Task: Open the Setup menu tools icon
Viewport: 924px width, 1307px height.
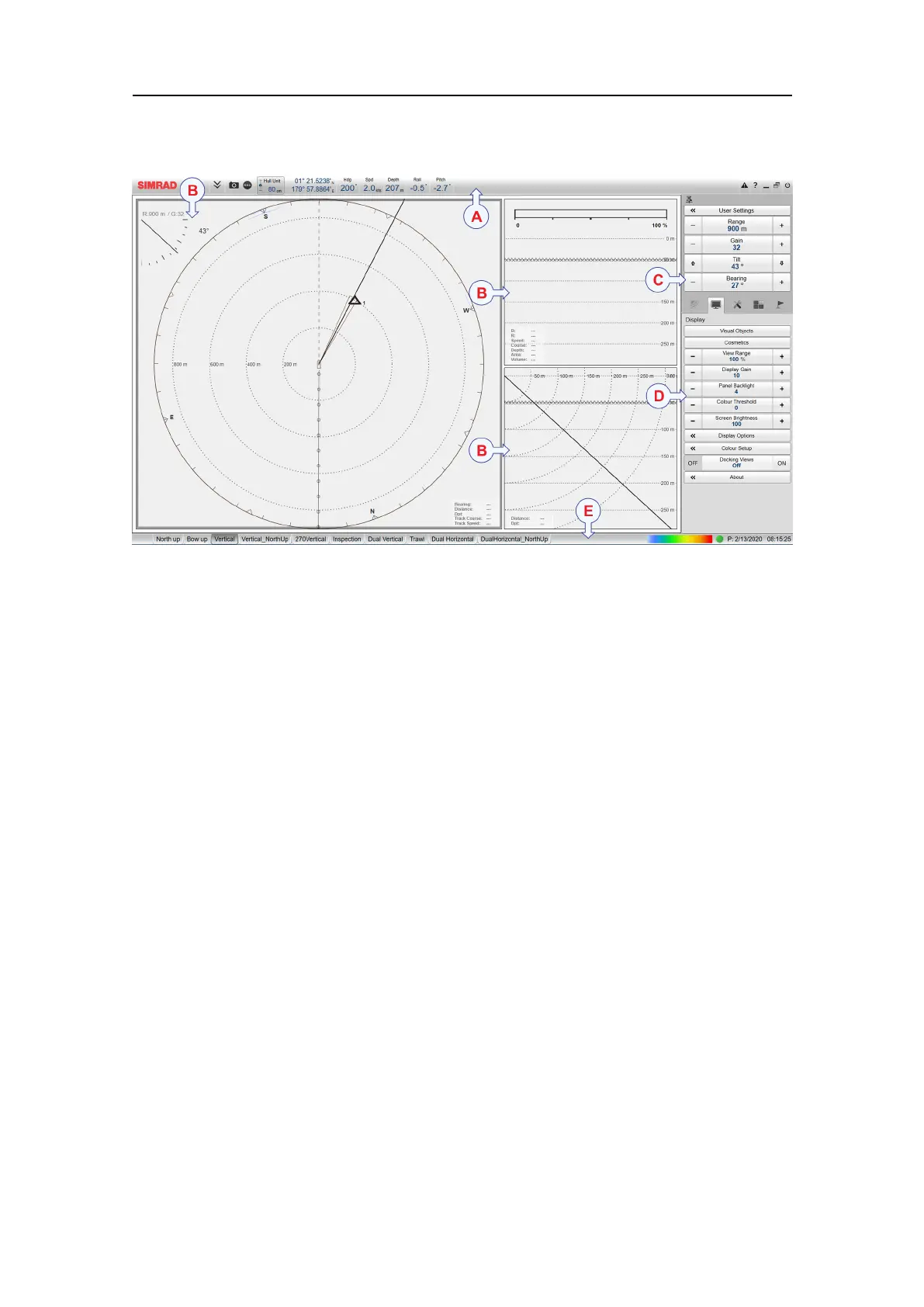Action: pyautogui.click(x=737, y=305)
